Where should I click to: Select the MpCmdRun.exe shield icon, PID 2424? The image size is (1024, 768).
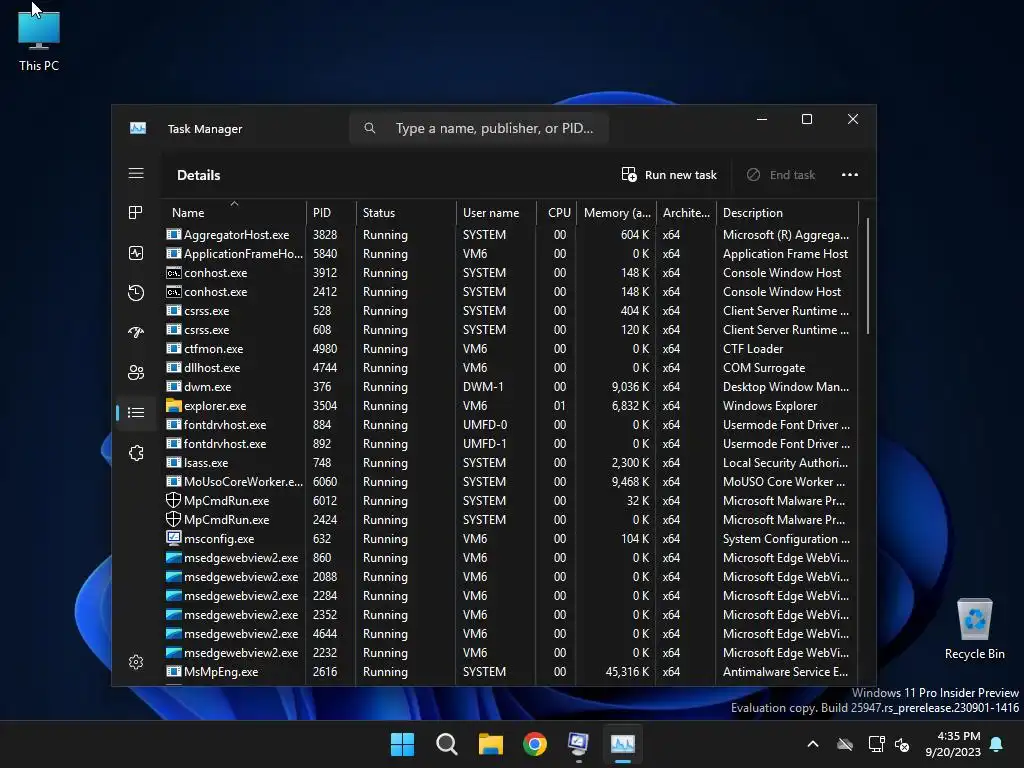point(173,519)
